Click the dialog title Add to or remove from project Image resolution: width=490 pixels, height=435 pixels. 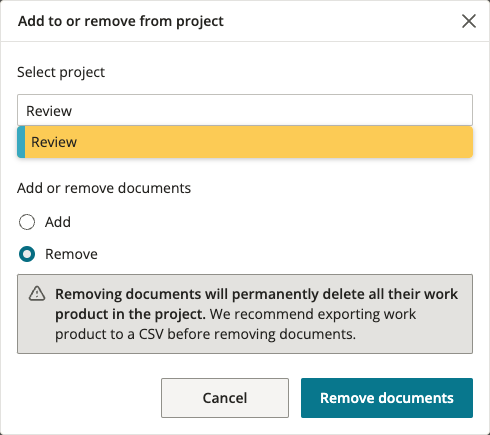click(x=121, y=21)
